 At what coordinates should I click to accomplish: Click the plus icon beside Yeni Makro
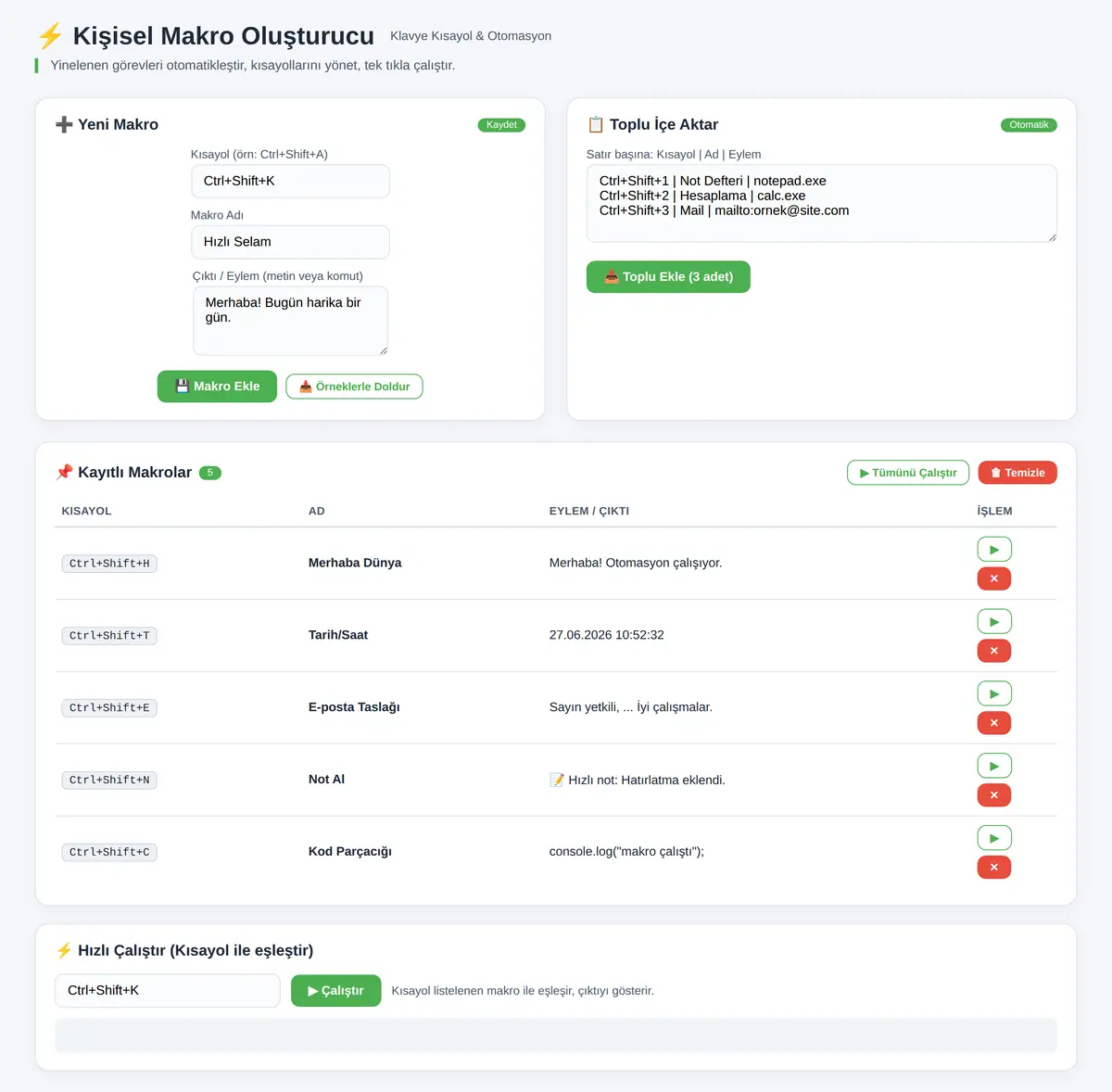64,125
